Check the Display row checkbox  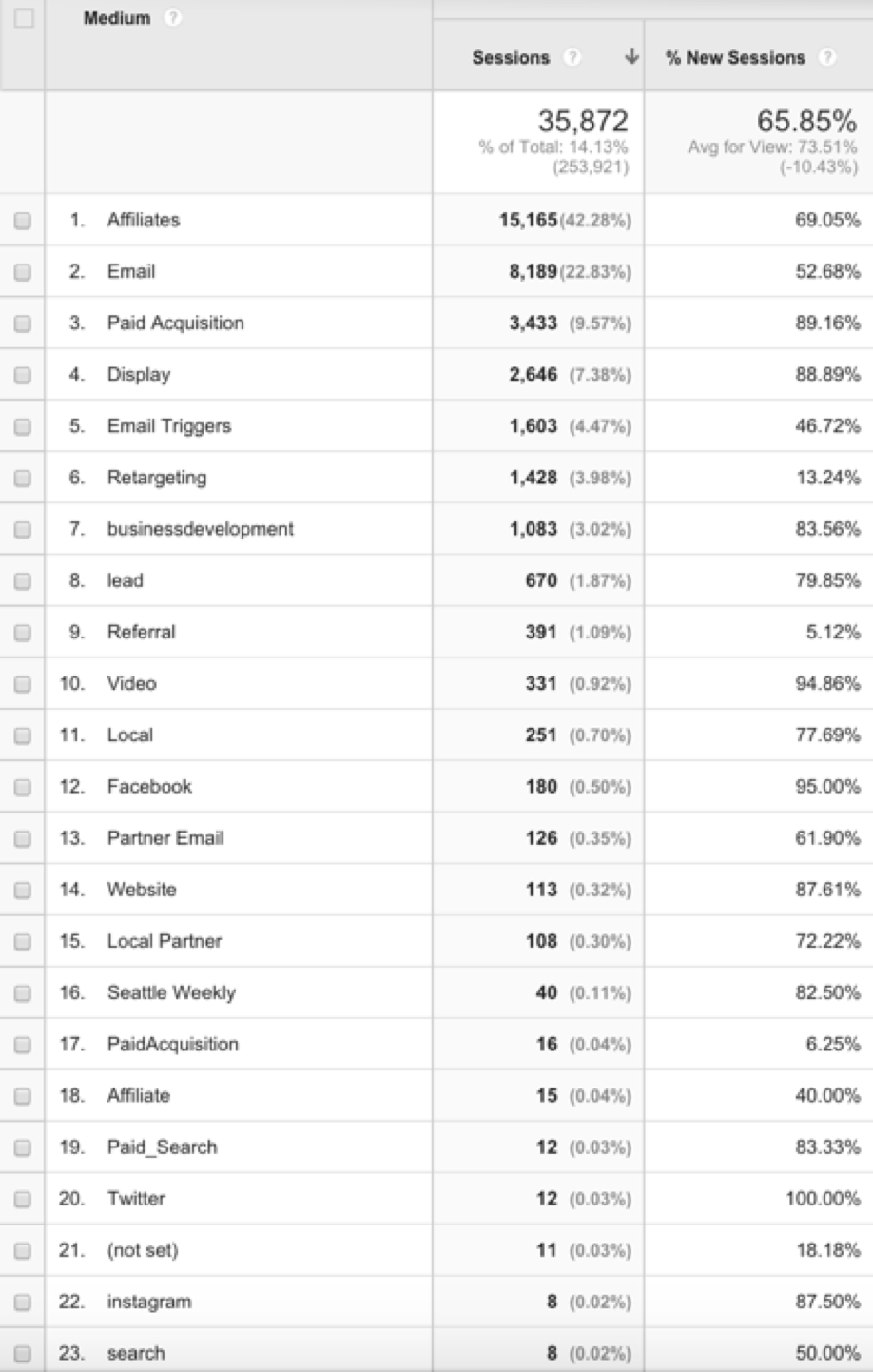[x=23, y=375]
